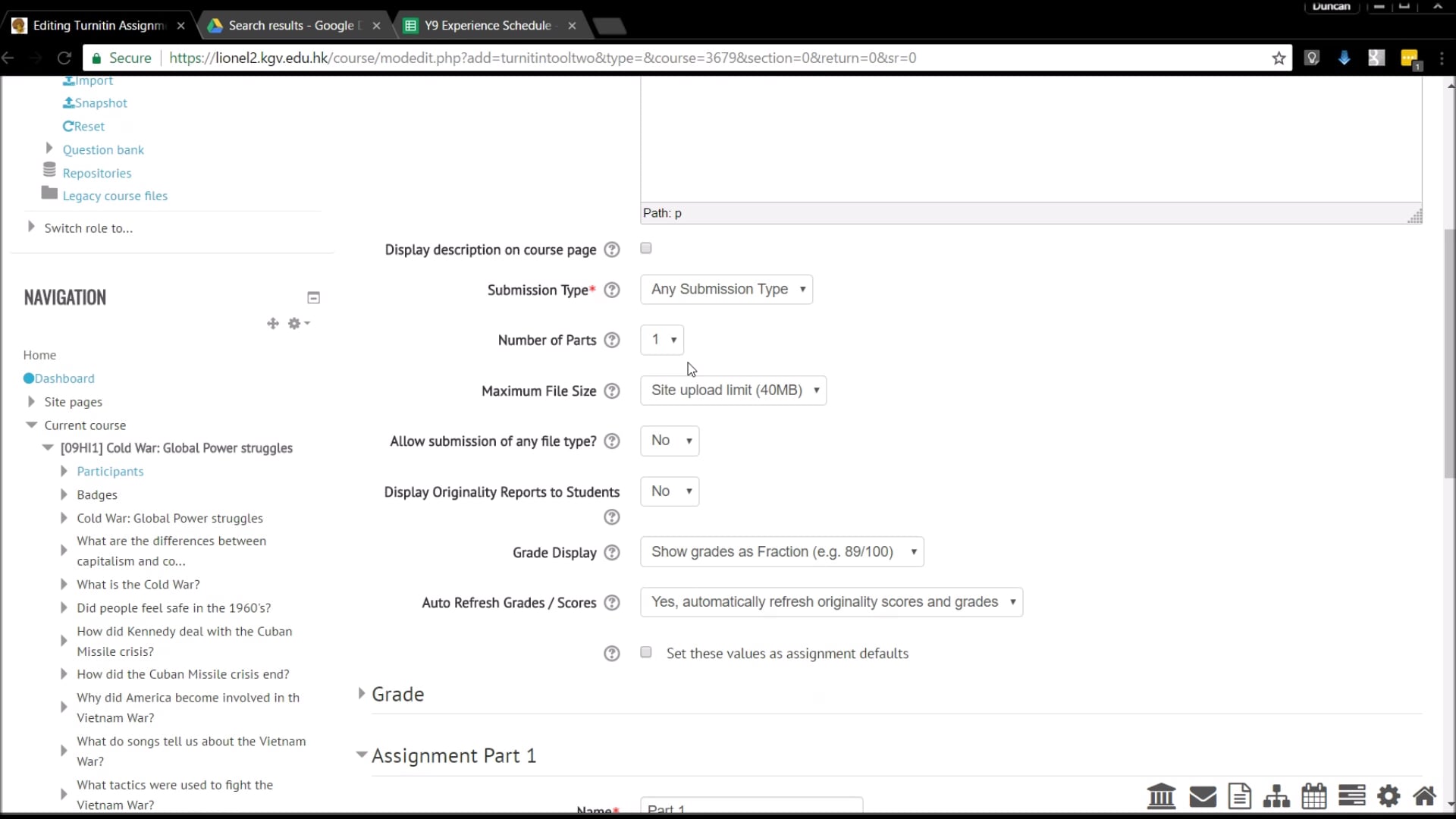Open the sitemap icon in bottom toolbar
The image size is (1456, 819).
1276,796
